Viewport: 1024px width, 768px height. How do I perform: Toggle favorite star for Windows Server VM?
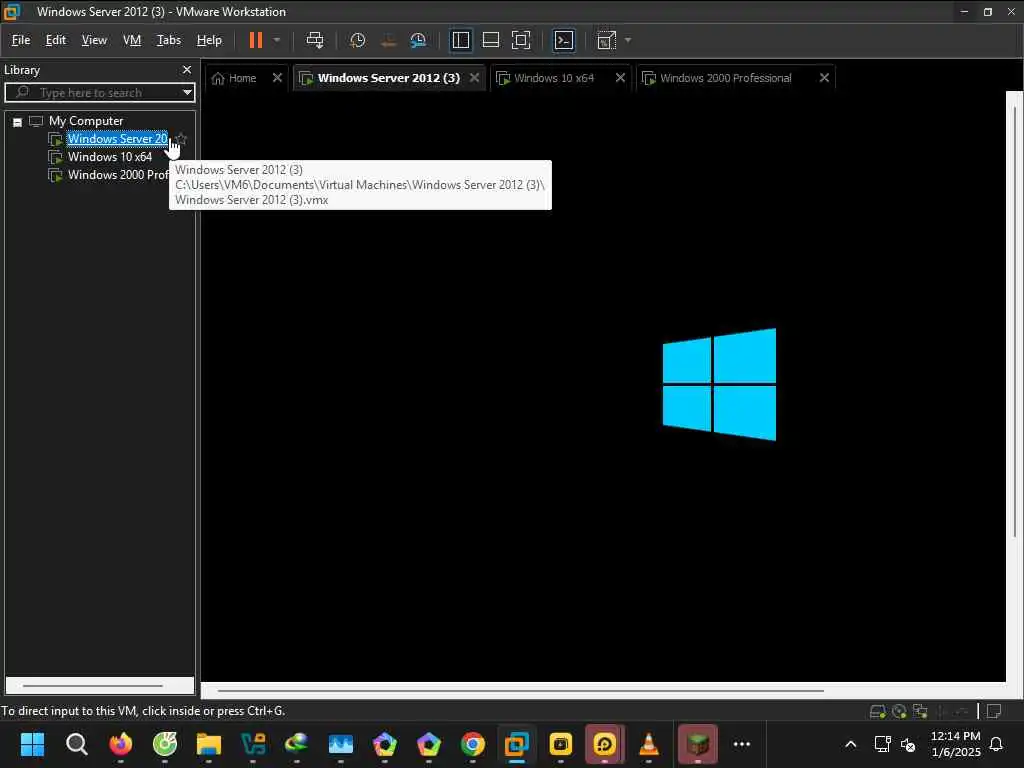(182, 139)
